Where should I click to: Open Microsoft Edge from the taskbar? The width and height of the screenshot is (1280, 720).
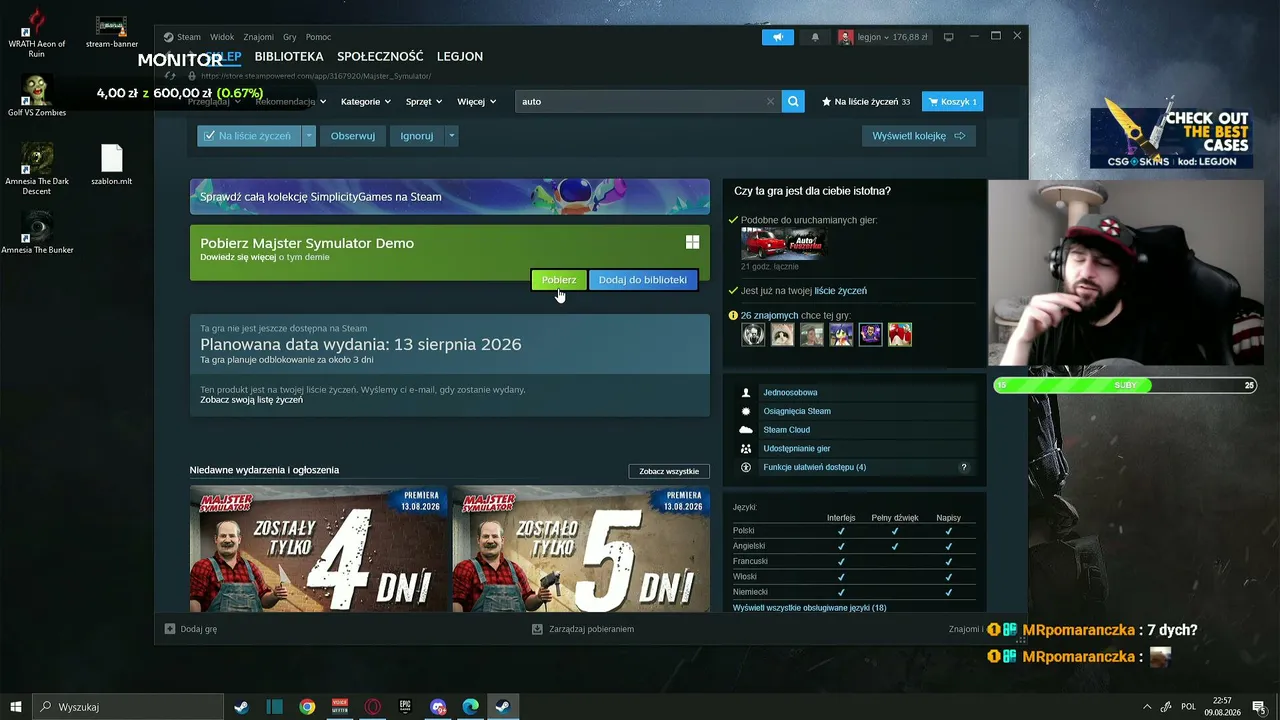[x=471, y=707]
